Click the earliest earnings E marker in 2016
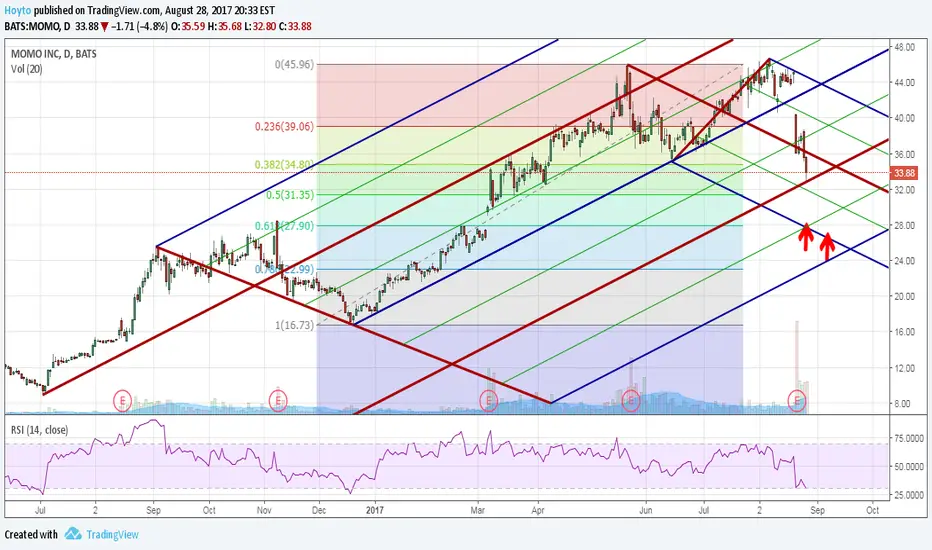Viewport: 932px width, 550px height. point(122,400)
